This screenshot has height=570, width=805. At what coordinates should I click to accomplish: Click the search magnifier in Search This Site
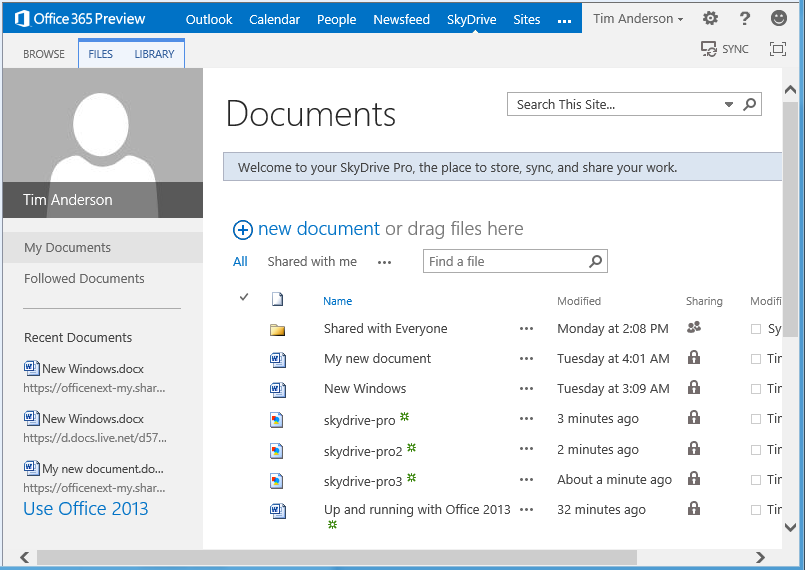click(x=750, y=104)
